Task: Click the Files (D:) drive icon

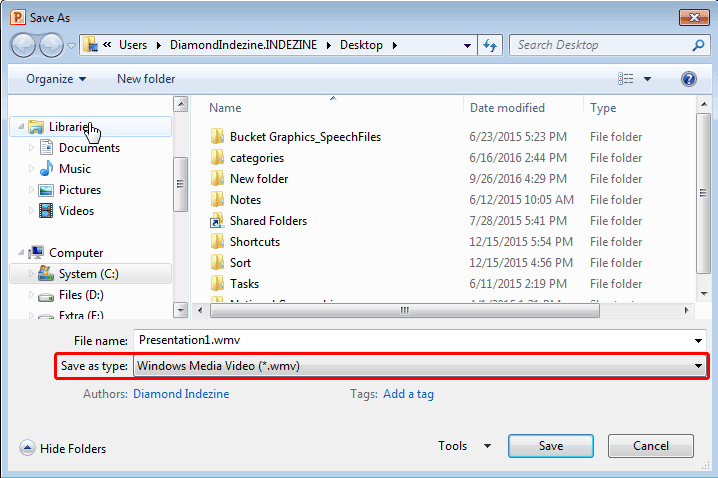Action: (46, 296)
